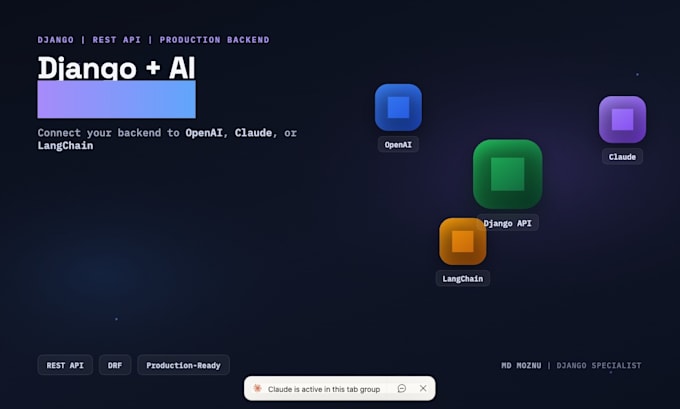
Task: Click the Production-Ready tag
Action: 183,365
